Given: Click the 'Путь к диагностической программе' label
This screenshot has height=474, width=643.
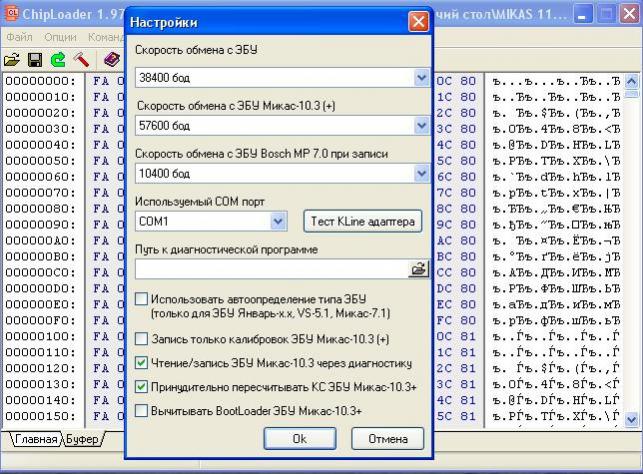Looking at the screenshot, I should tap(226, 250).
